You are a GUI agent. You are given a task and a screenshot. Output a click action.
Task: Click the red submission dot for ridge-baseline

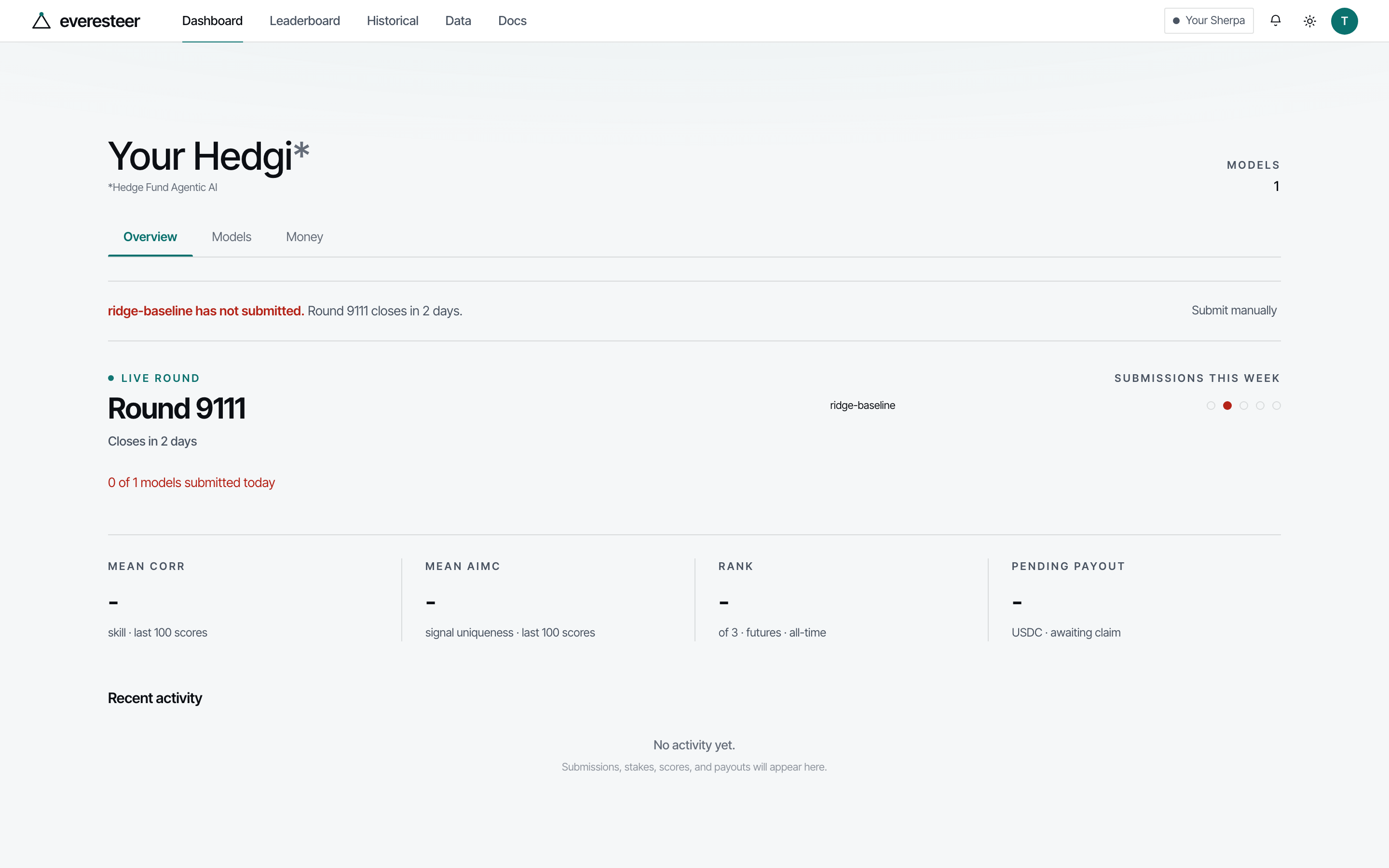pos(1227,405)
